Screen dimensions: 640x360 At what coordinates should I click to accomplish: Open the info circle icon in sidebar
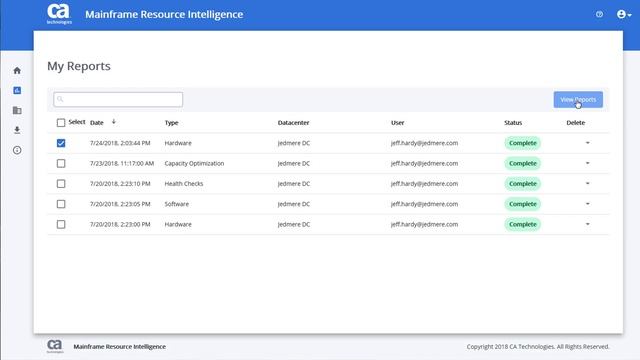17,150
